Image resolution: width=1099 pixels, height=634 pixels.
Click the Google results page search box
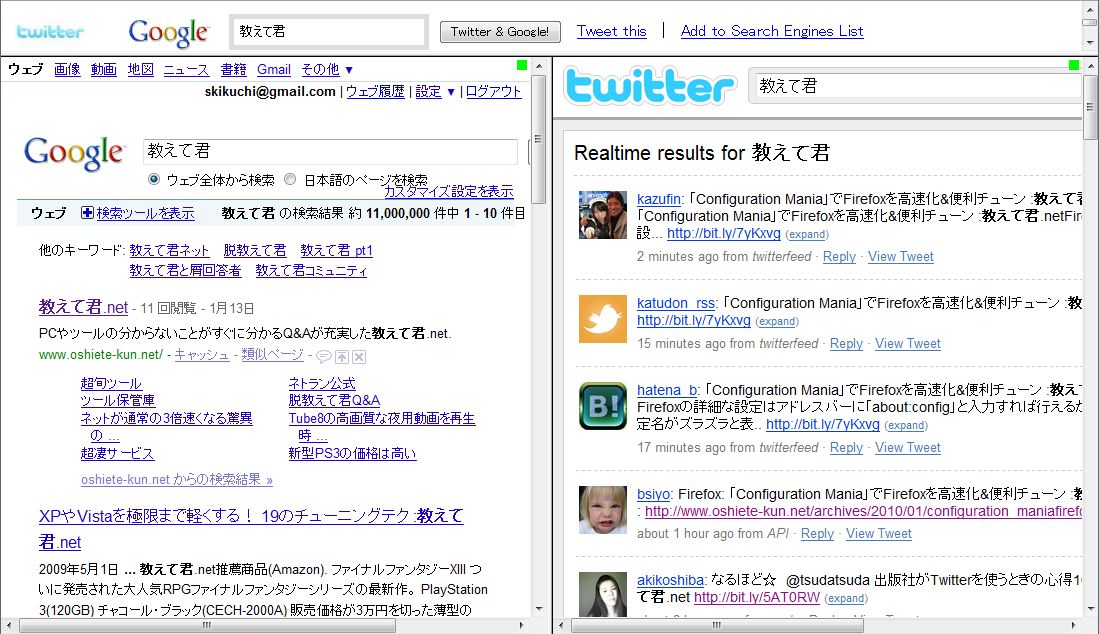pos(330,151)
